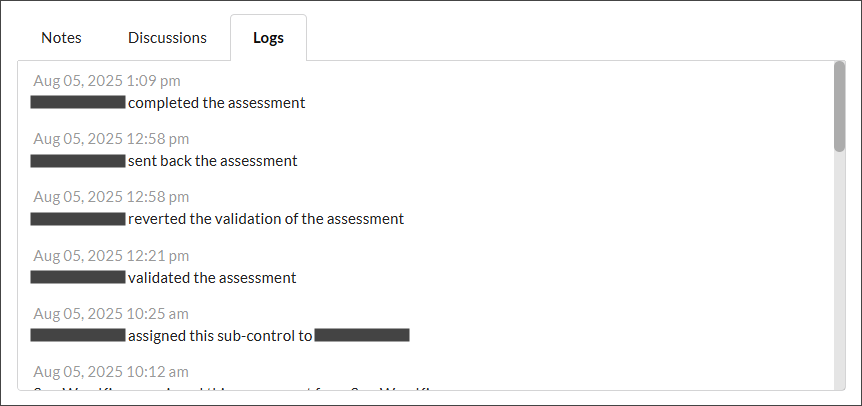Click the 'completed the assessment' log entry

216,103
